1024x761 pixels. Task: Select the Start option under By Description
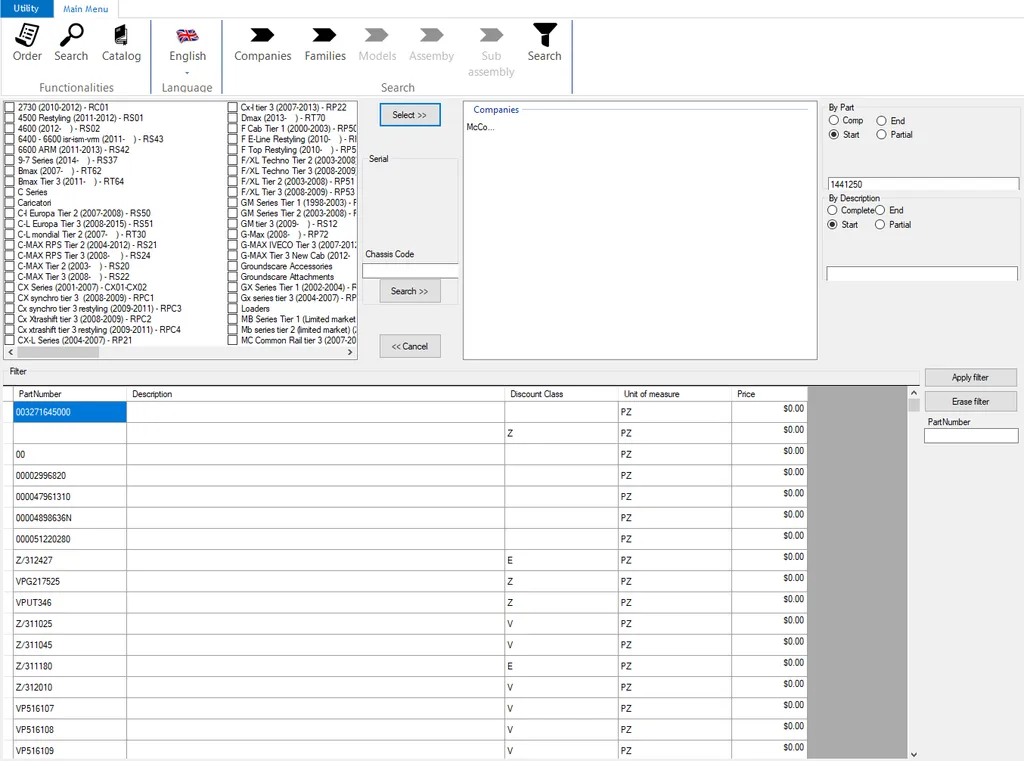[x=832, y=225]
